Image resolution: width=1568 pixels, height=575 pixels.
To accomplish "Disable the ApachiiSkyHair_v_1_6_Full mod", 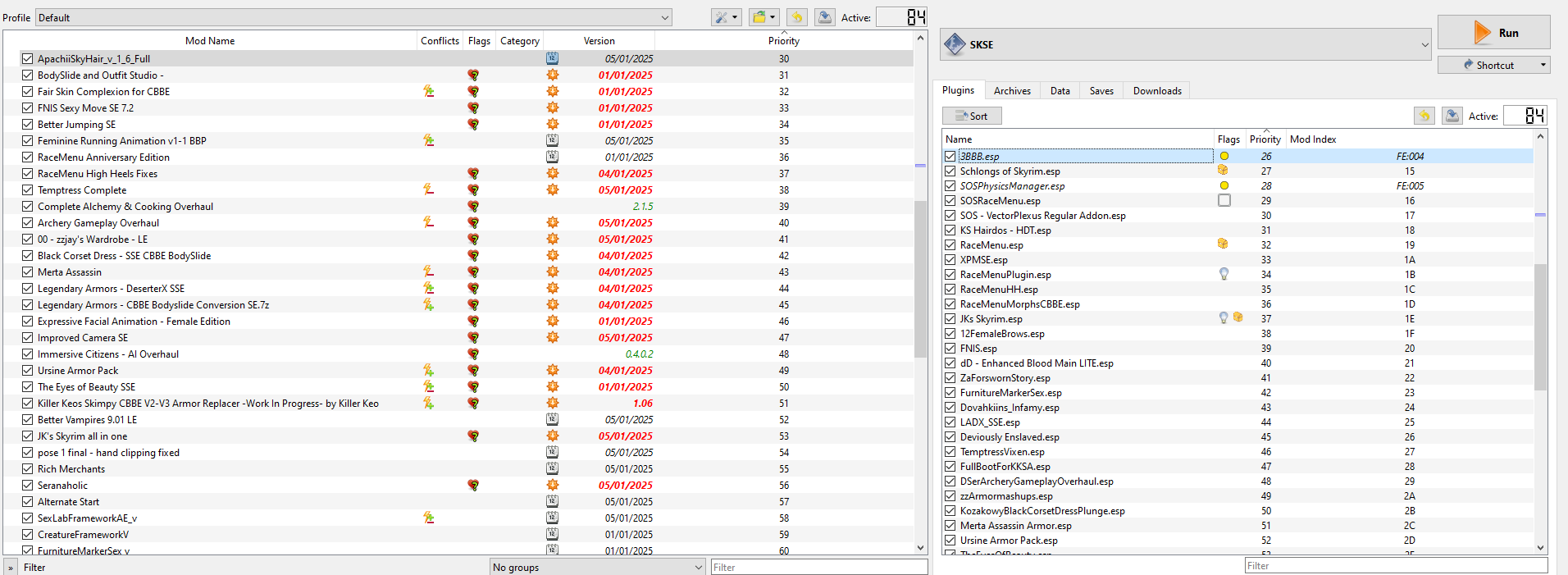I will tap(28, 58).
